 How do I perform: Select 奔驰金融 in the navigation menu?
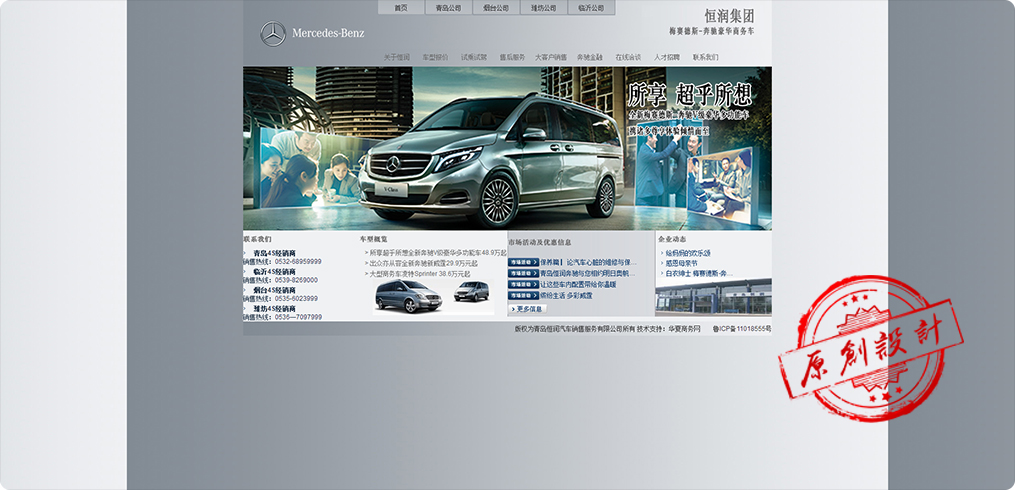(590, 57)
